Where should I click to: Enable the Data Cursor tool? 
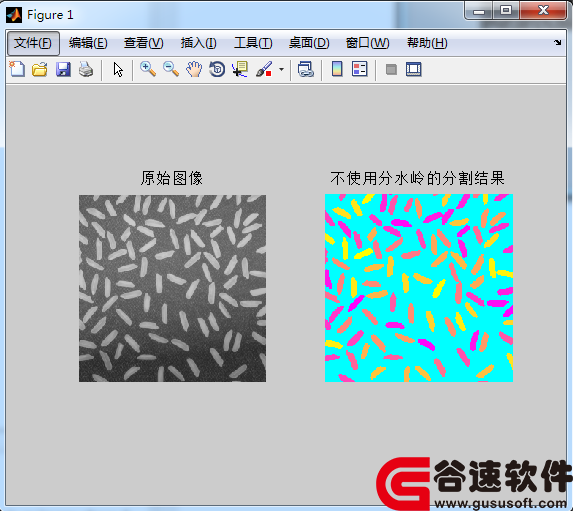(x=240, y=69)
